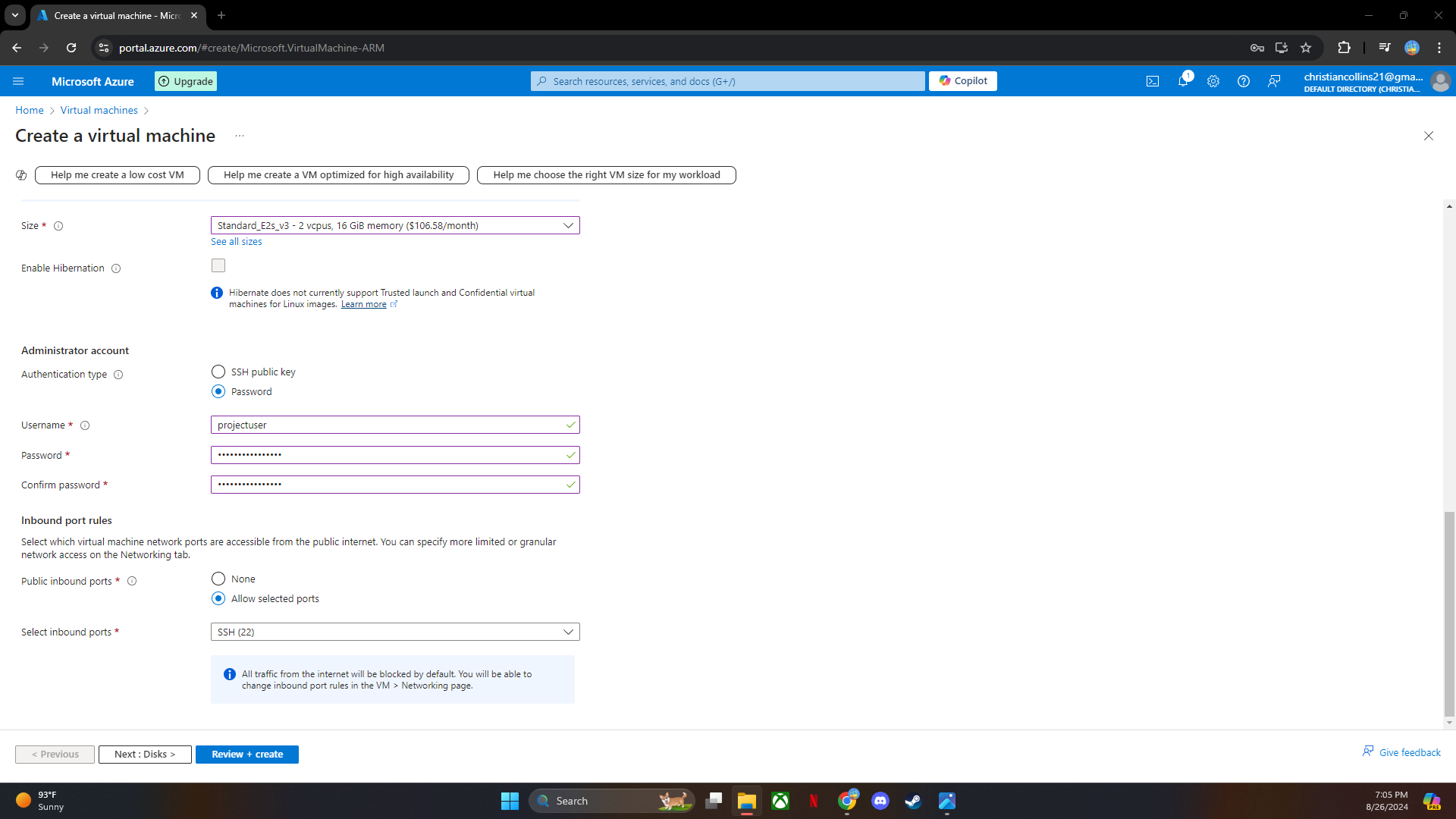1456x819 pixels.
Task: Select None for public inbound ports
Action: click(x=218, y=578)
